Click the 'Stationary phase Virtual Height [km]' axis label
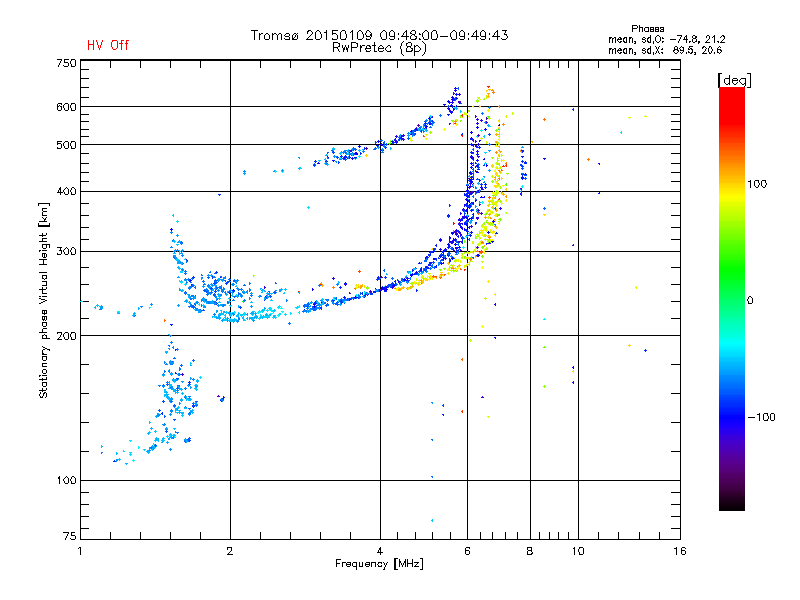 [44, 301]
